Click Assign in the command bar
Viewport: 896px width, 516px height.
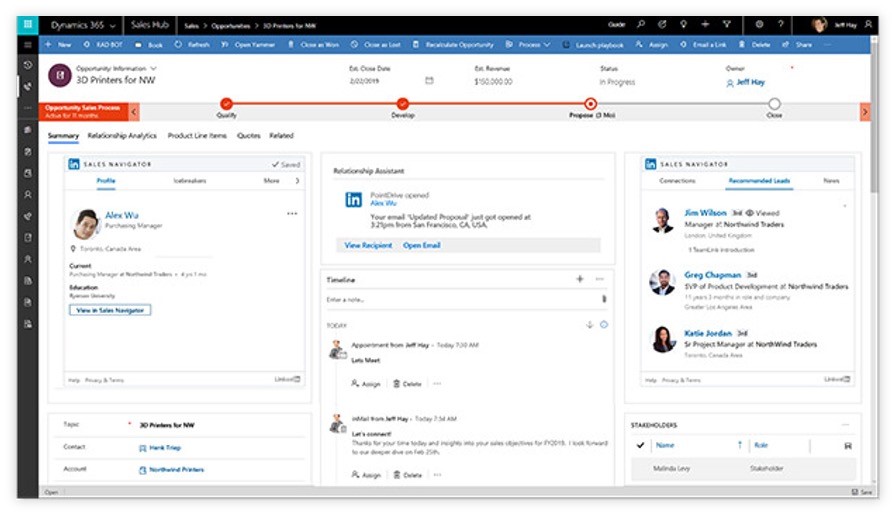[x=652, y=45]
